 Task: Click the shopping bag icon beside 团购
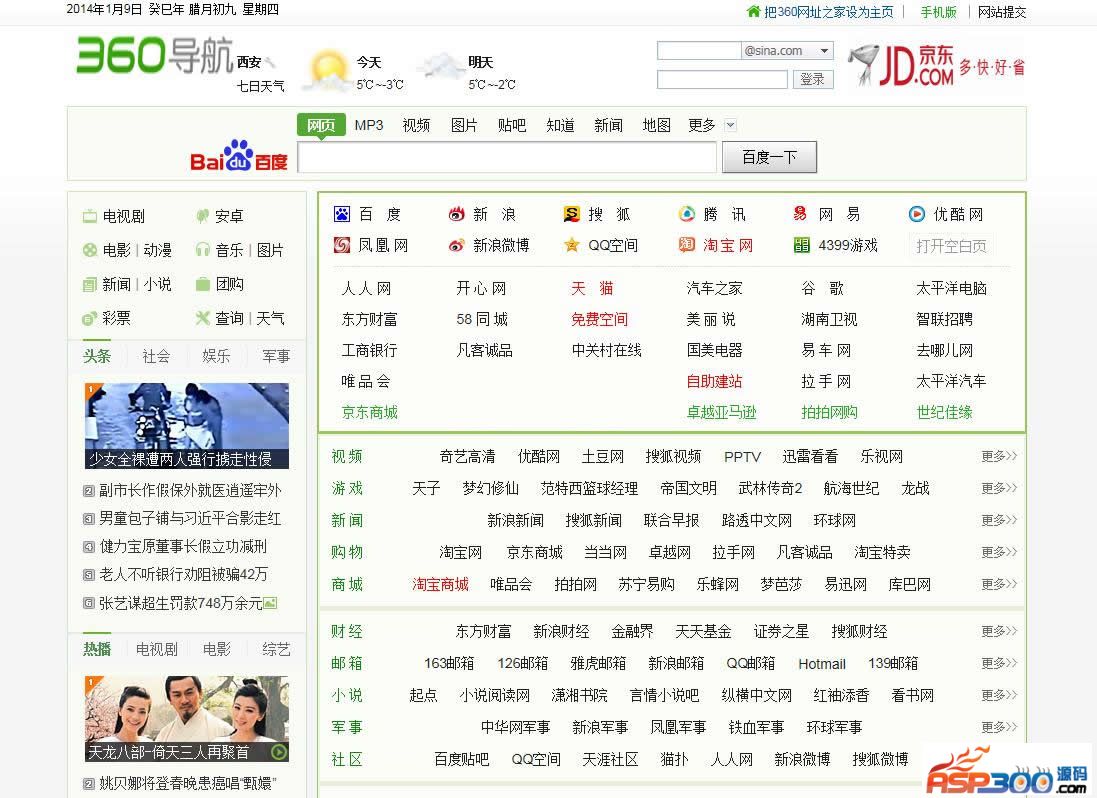pyautogui.click(x=202, y=284)
